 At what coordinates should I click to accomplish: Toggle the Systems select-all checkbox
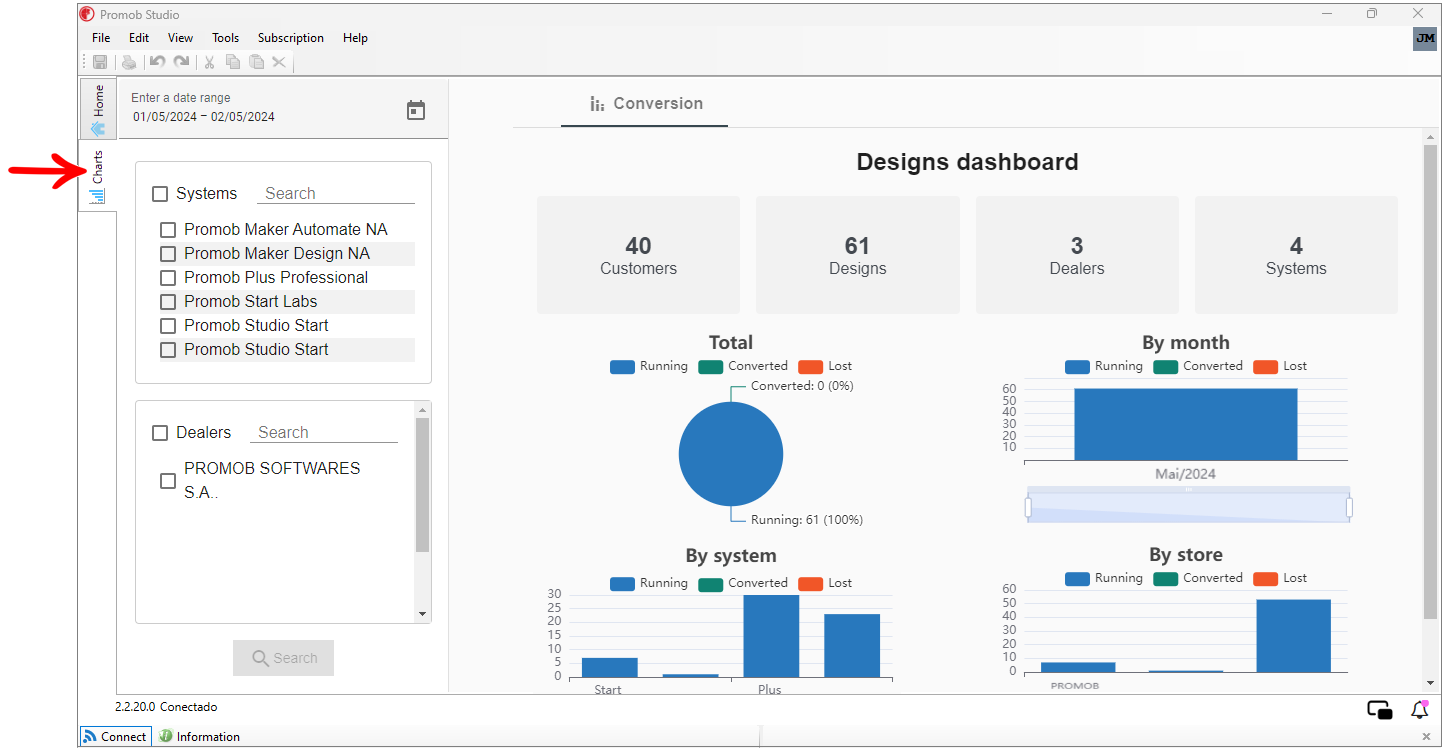click(160, 194)
